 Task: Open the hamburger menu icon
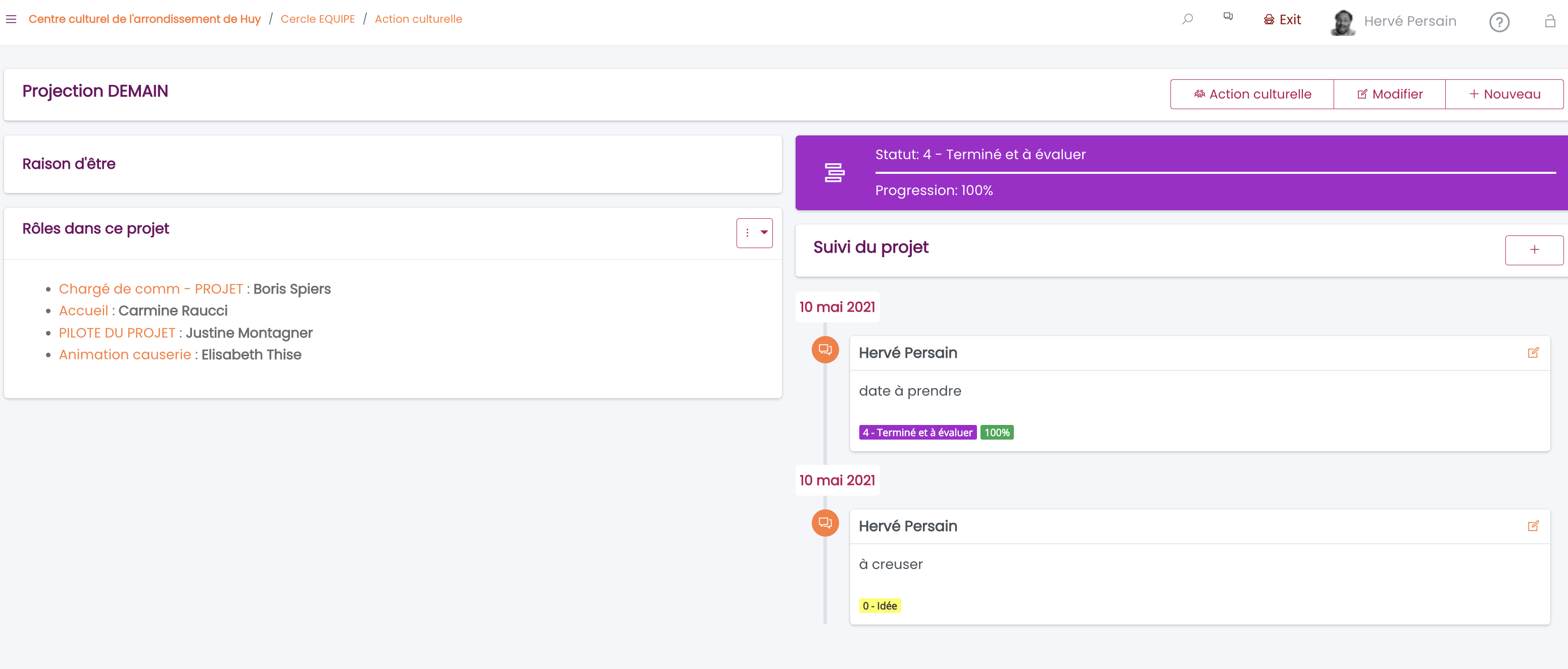11,20
